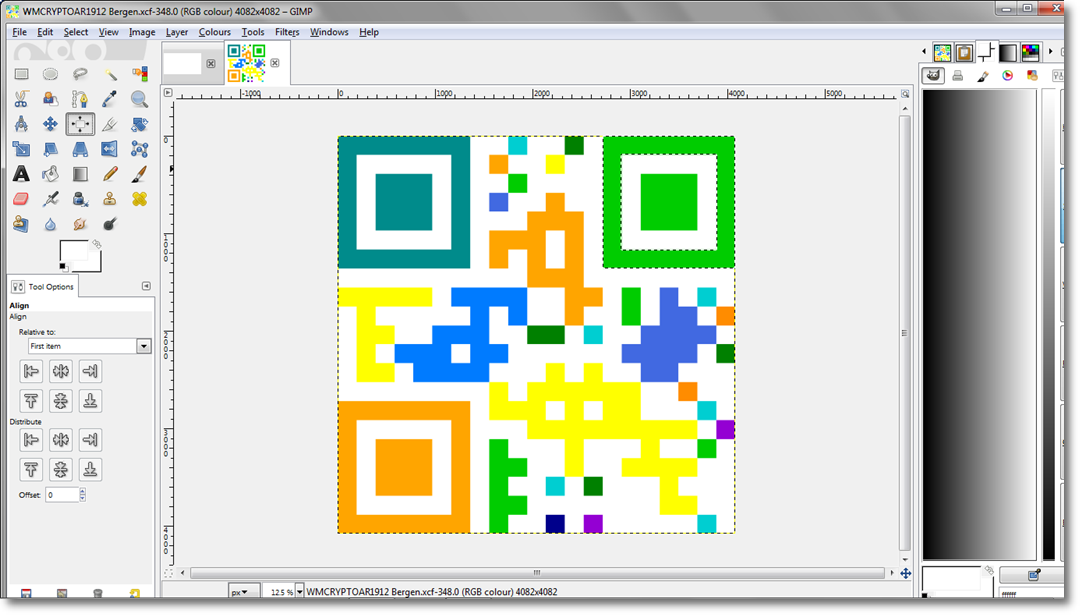
Task: Select the Eraser tool
Action: [x=21, y=199]
